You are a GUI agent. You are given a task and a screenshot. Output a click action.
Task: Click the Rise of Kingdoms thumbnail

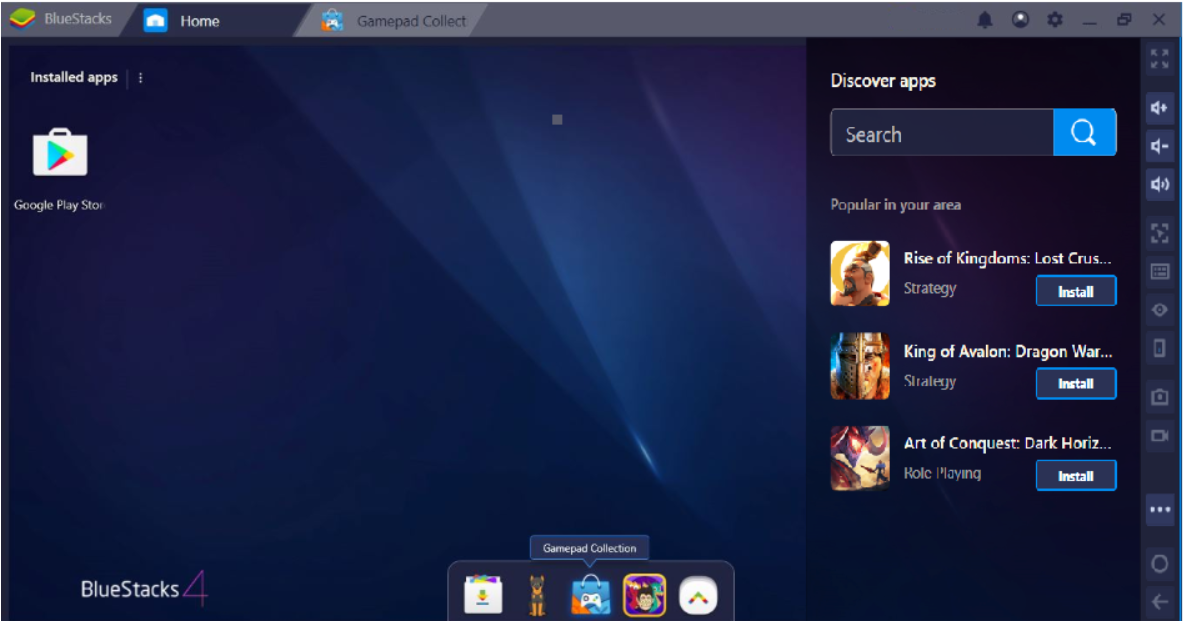click(x=860, y=273)
